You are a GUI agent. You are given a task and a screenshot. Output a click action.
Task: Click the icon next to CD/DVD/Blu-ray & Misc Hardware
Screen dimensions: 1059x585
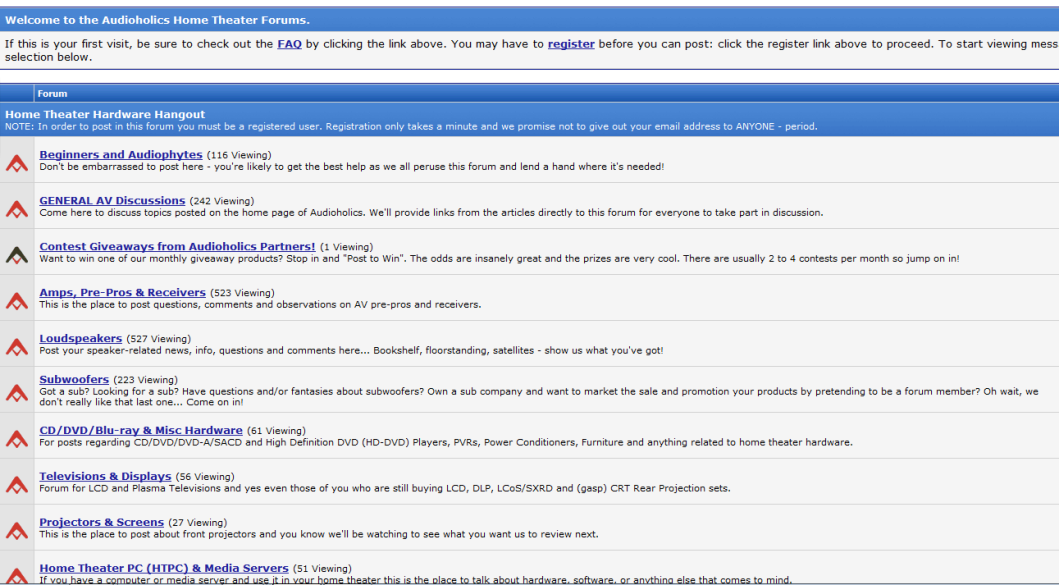(x=16, y=438)
